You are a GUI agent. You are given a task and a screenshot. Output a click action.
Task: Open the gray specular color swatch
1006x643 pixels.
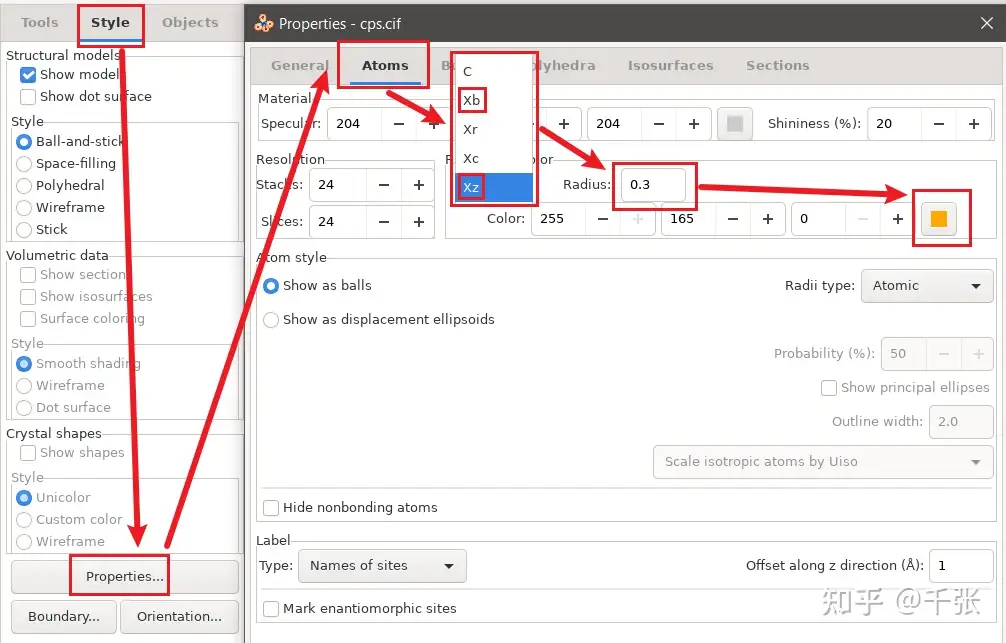point(735,123)
